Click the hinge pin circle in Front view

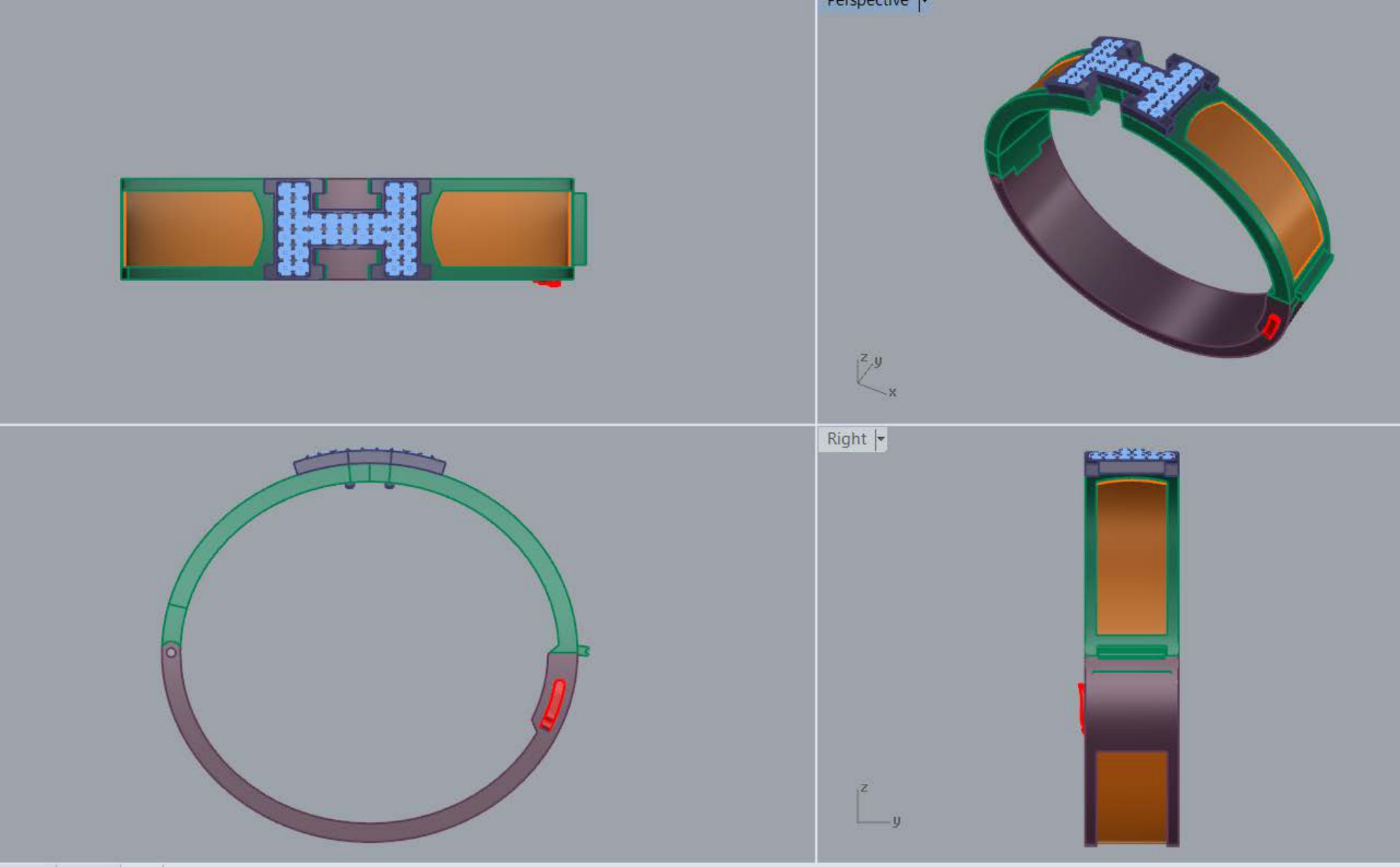click(171, 652)
